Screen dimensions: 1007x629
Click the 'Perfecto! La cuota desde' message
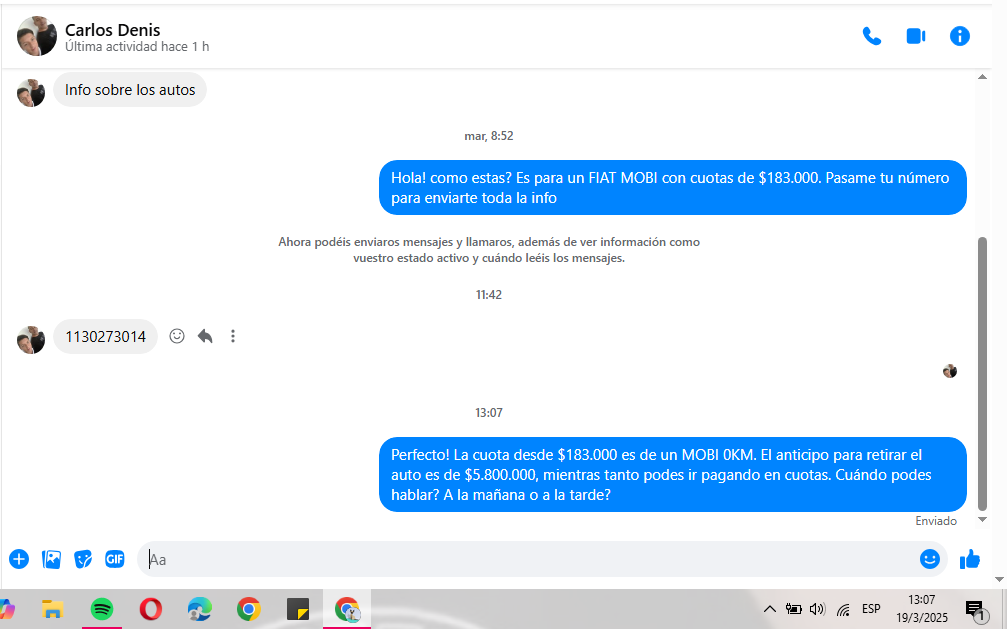click(x=672, y=475)
